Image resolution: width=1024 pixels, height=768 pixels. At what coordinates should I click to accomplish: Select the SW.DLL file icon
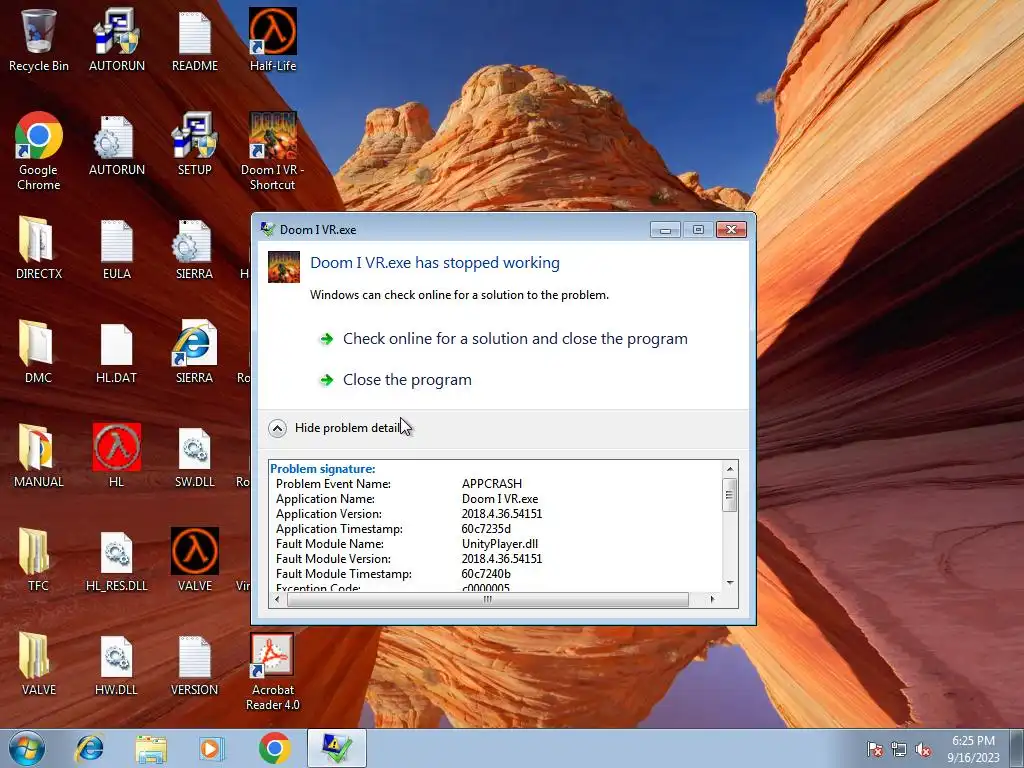195,456
